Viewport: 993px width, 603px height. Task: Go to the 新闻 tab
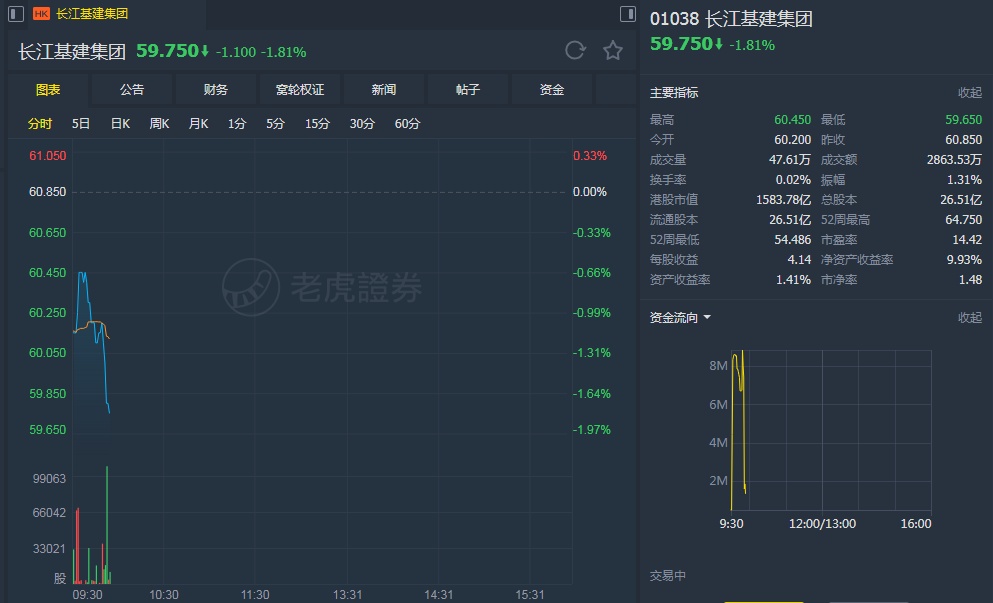[x=384, y=90]
